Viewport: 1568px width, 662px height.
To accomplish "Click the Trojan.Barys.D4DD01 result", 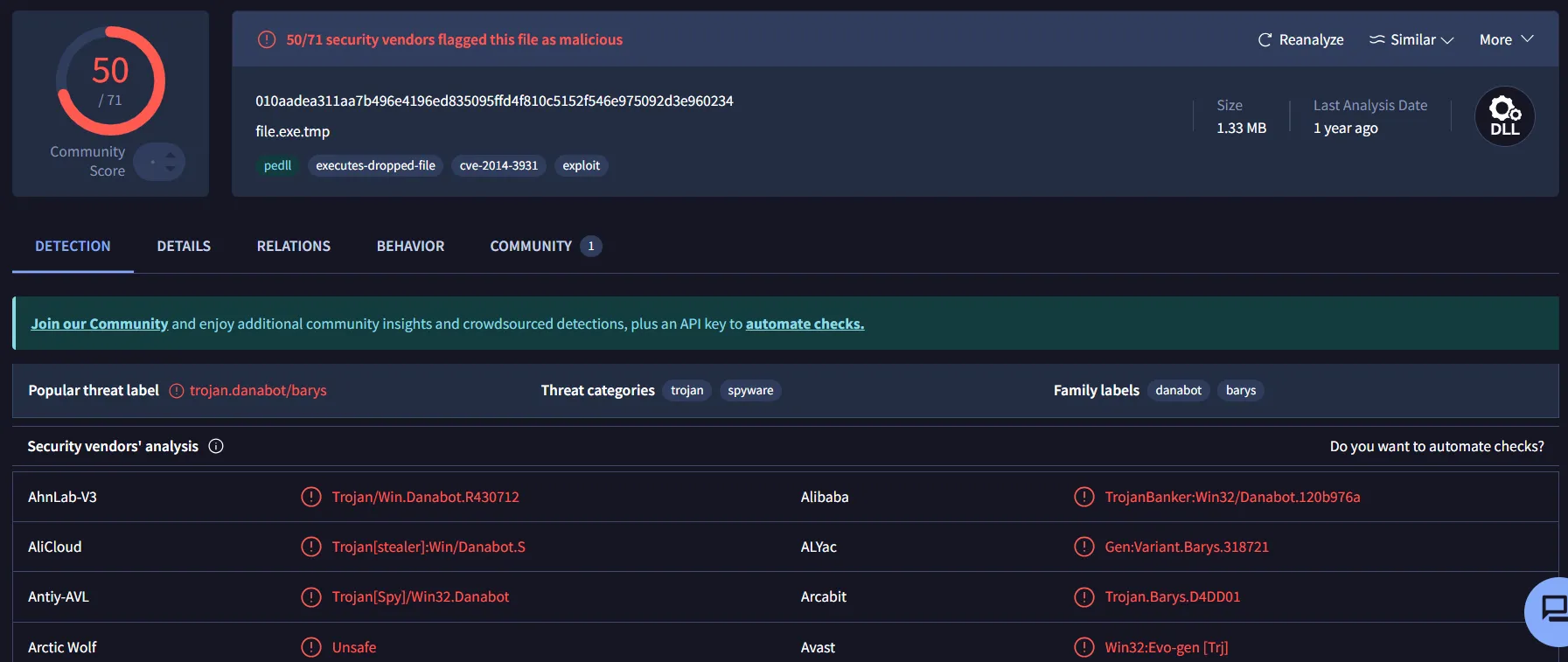I will pyautogui.click(x=1172, y=596).
